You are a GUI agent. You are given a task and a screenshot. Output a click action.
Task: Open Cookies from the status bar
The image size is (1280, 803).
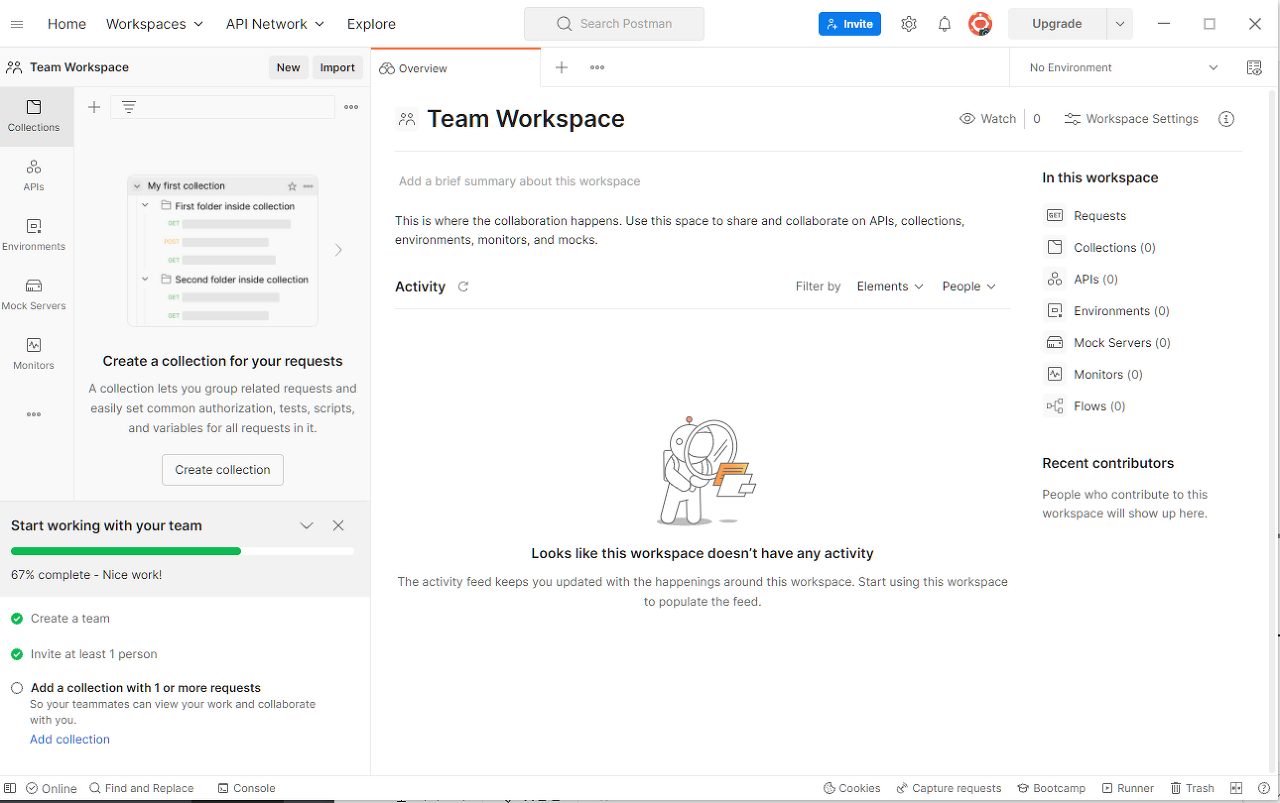click(x=852, y=788)
